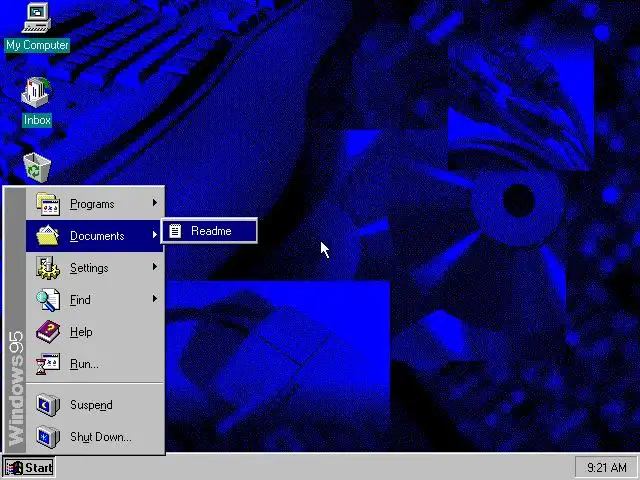Click the My Computer icon label
640x480 pixels.
point(37,45)
